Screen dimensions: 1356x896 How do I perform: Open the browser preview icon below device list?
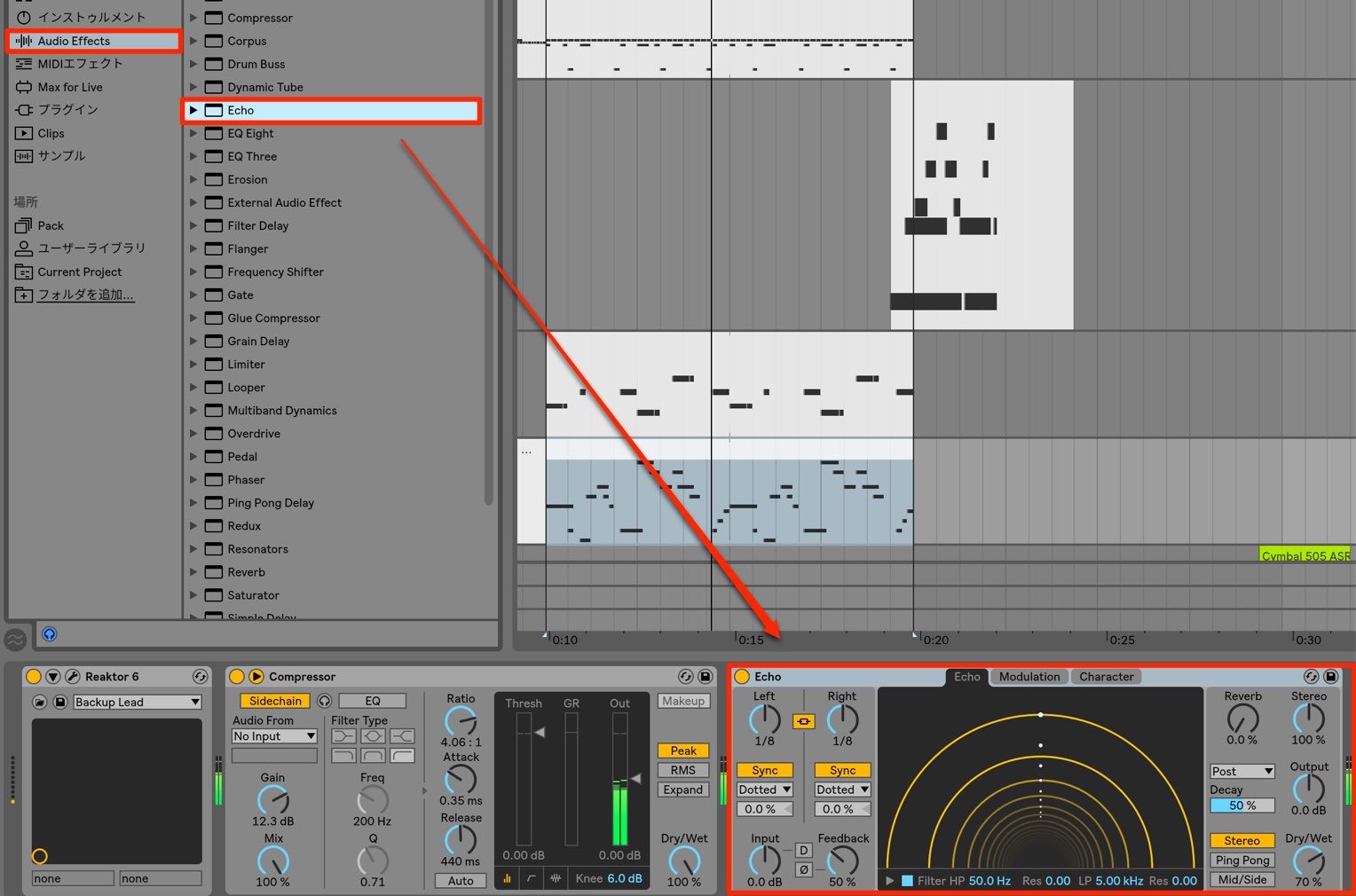49,633
